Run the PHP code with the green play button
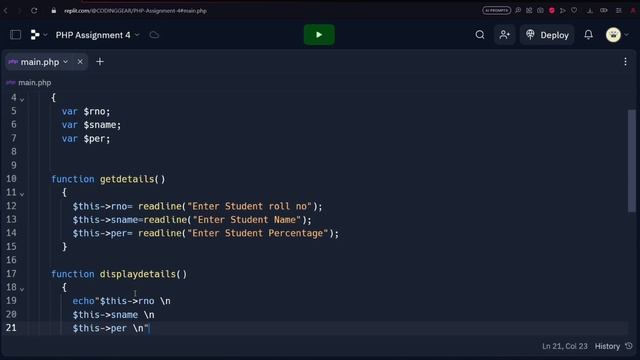 319,35
